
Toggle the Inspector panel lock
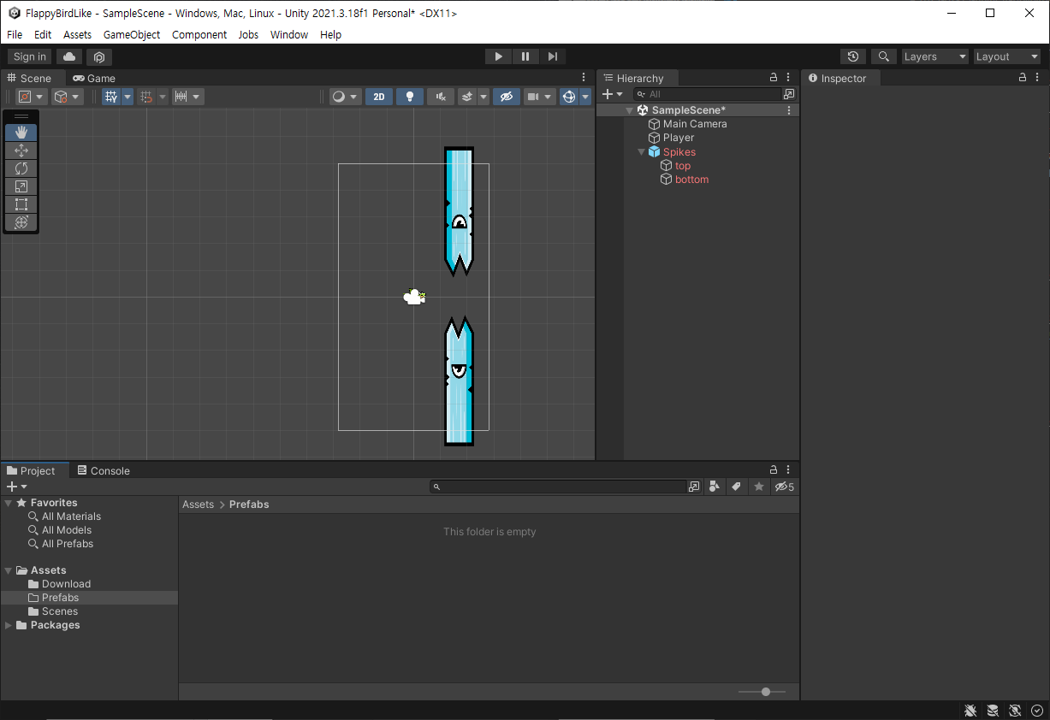(x=1023, y=78)
